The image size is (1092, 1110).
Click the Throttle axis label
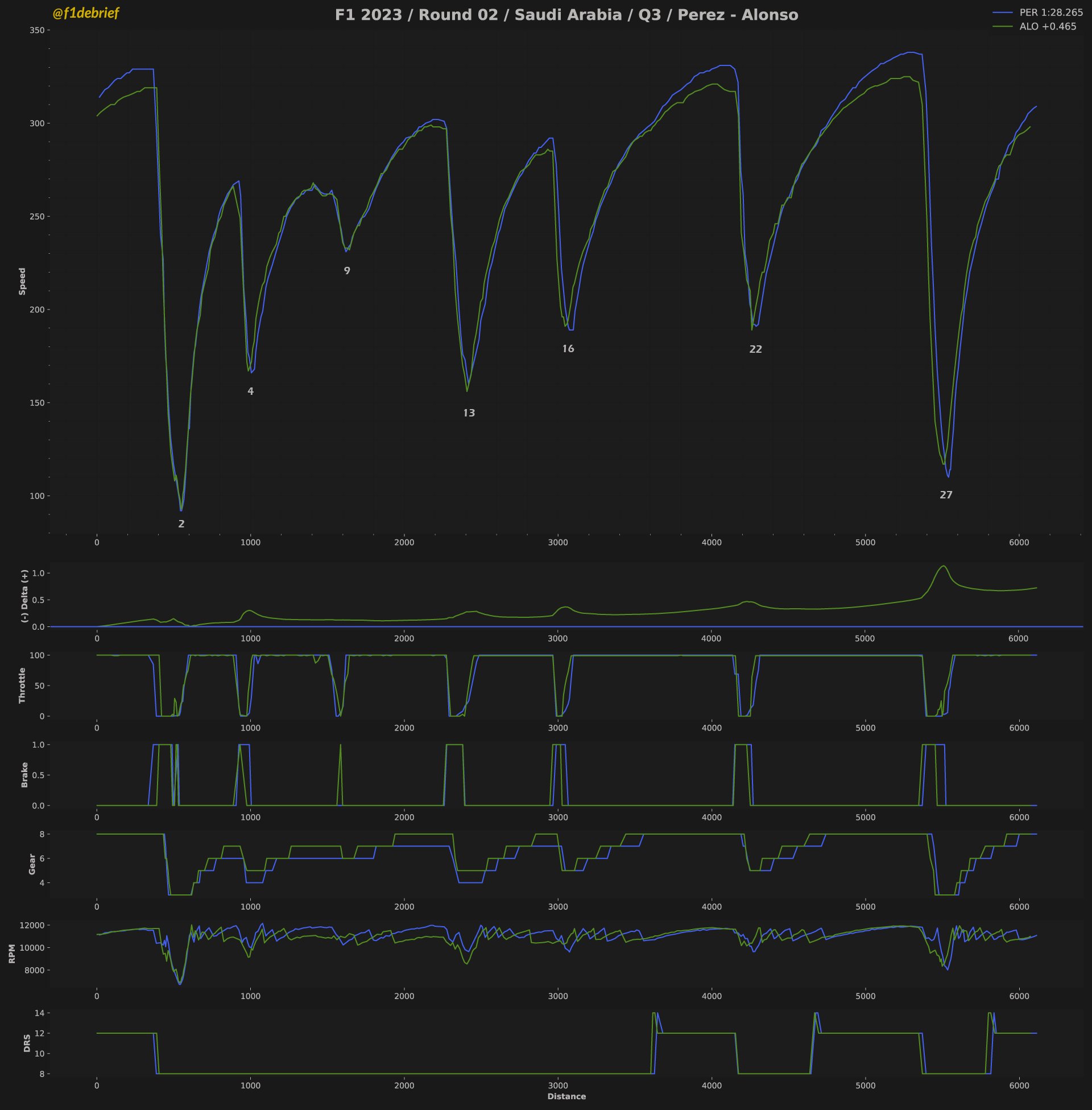tap(22, 685)
